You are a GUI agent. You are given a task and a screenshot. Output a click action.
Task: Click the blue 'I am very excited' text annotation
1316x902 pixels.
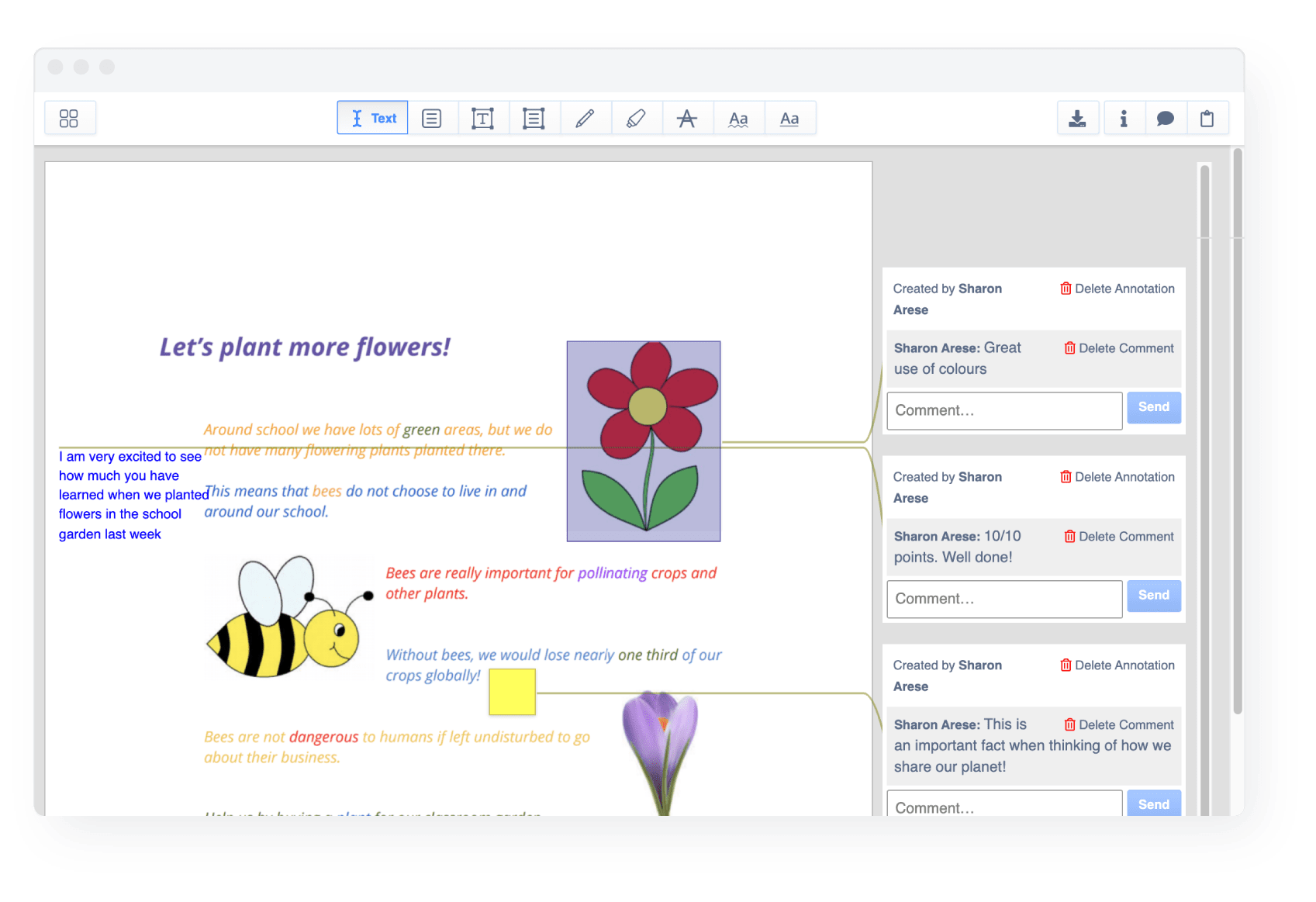(132, 495)
